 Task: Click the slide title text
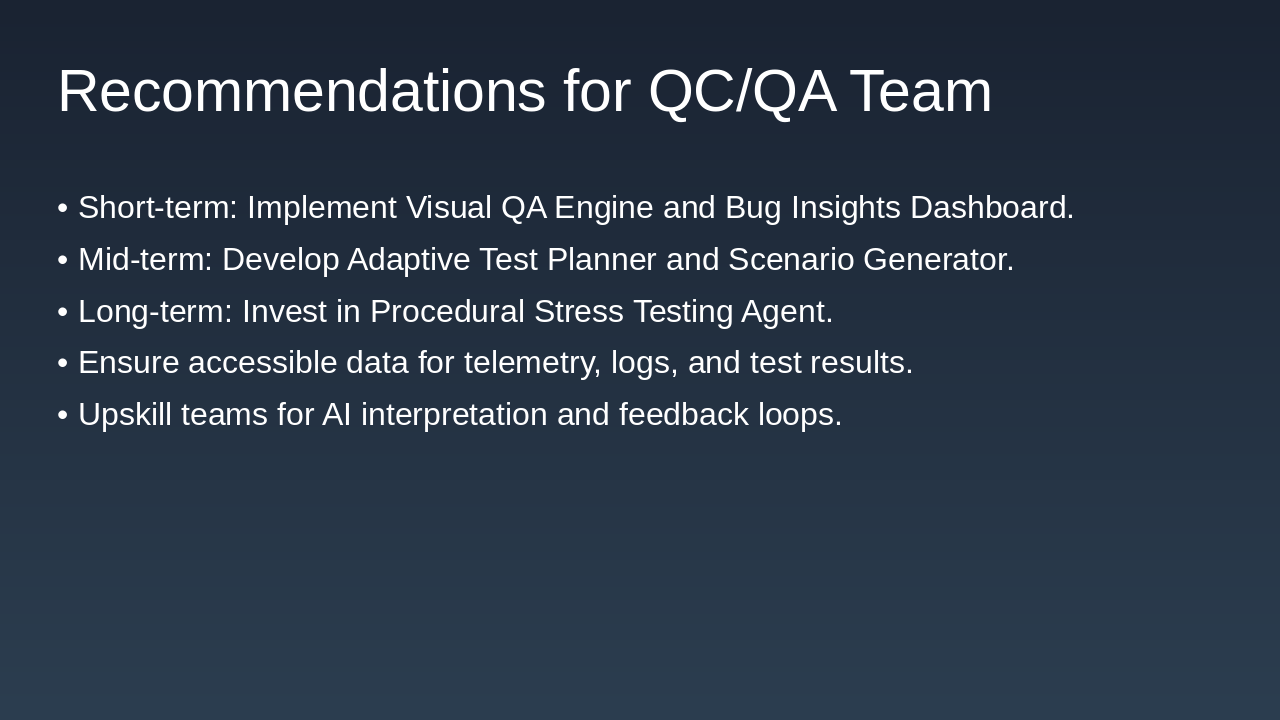524,91
